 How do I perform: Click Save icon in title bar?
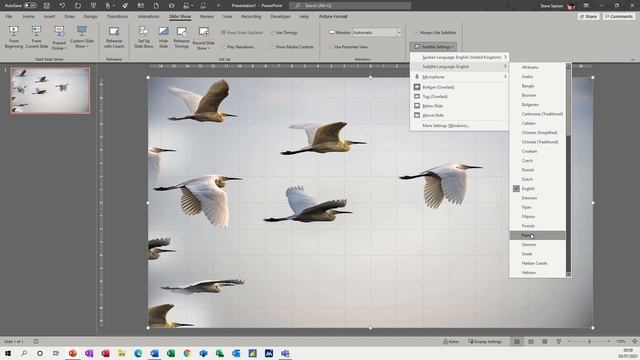click(47, 5)
